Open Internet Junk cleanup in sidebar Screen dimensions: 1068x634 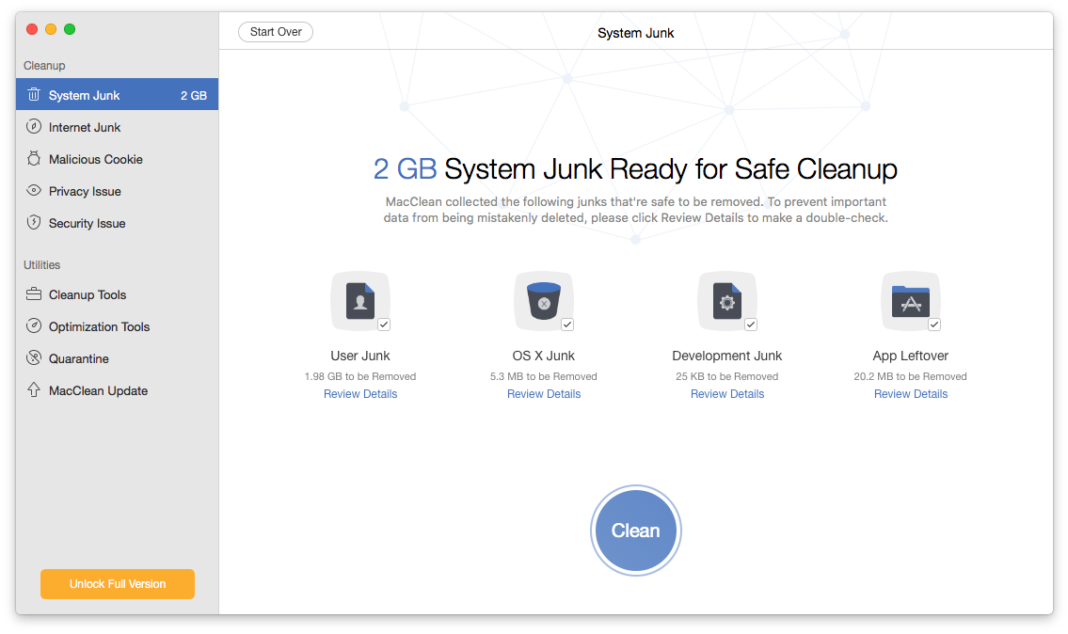click(x=86, y=127)
